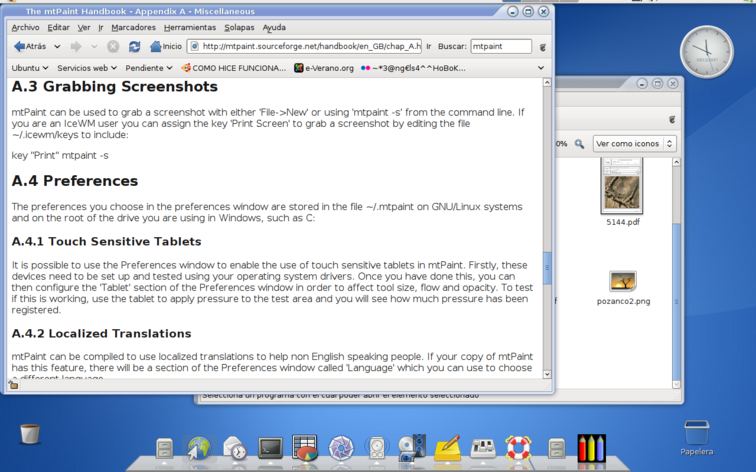Open the COMO HICE FUNCIONA bookmark
This screenshot has width=756, height=472.
click(x=234, y=68)
